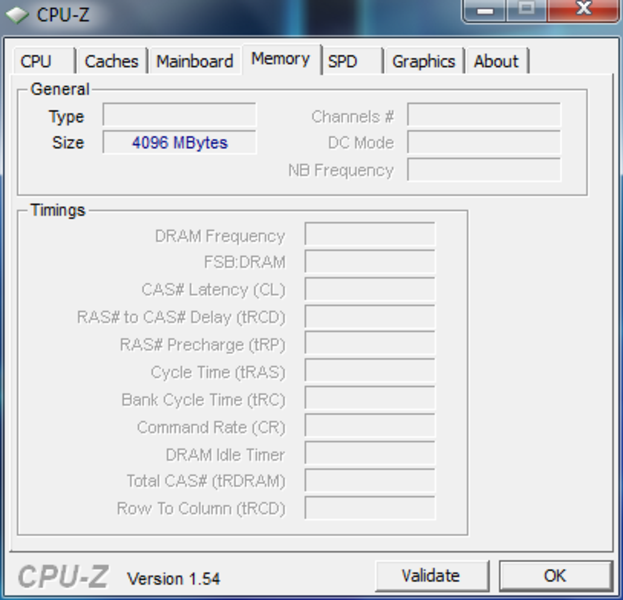The image size is (623, 600).
Task: Minimize the CPU-Z window
Action: 485,11
